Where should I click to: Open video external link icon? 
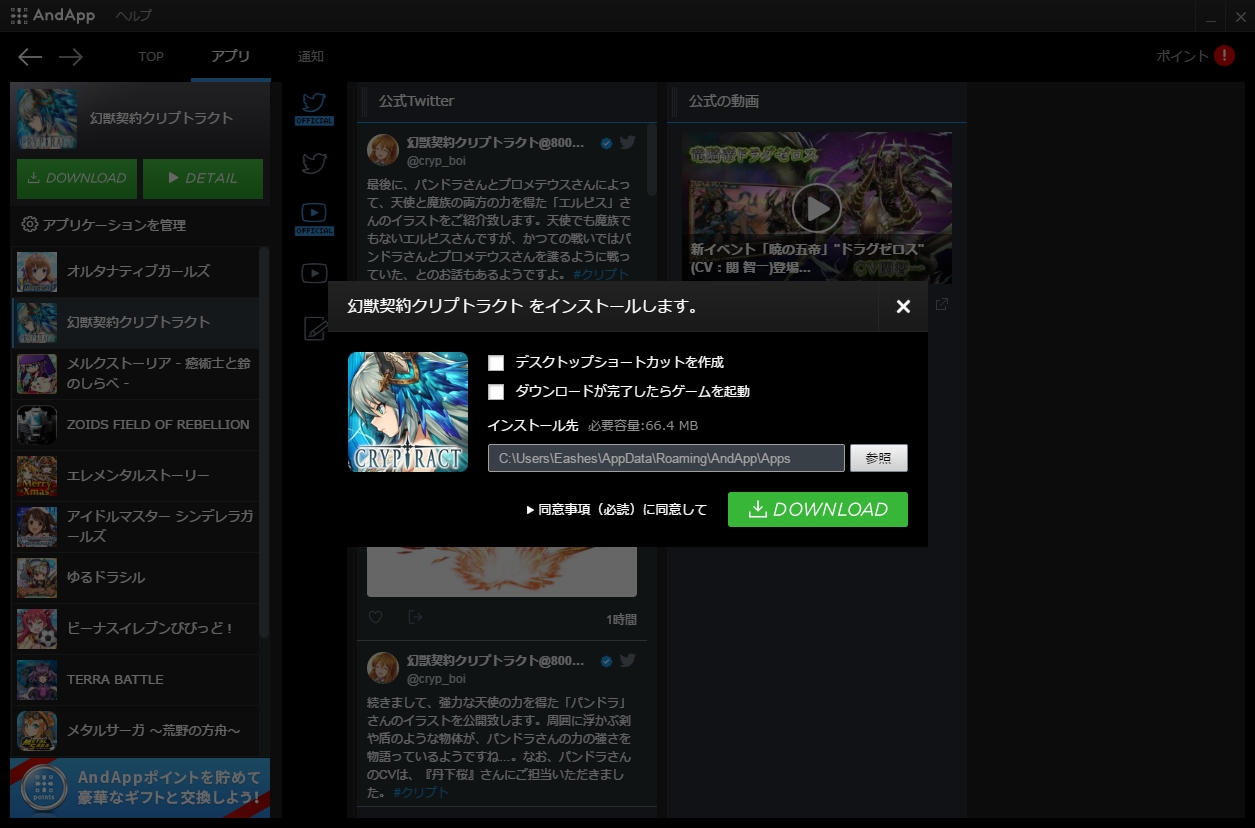(941, 304)
